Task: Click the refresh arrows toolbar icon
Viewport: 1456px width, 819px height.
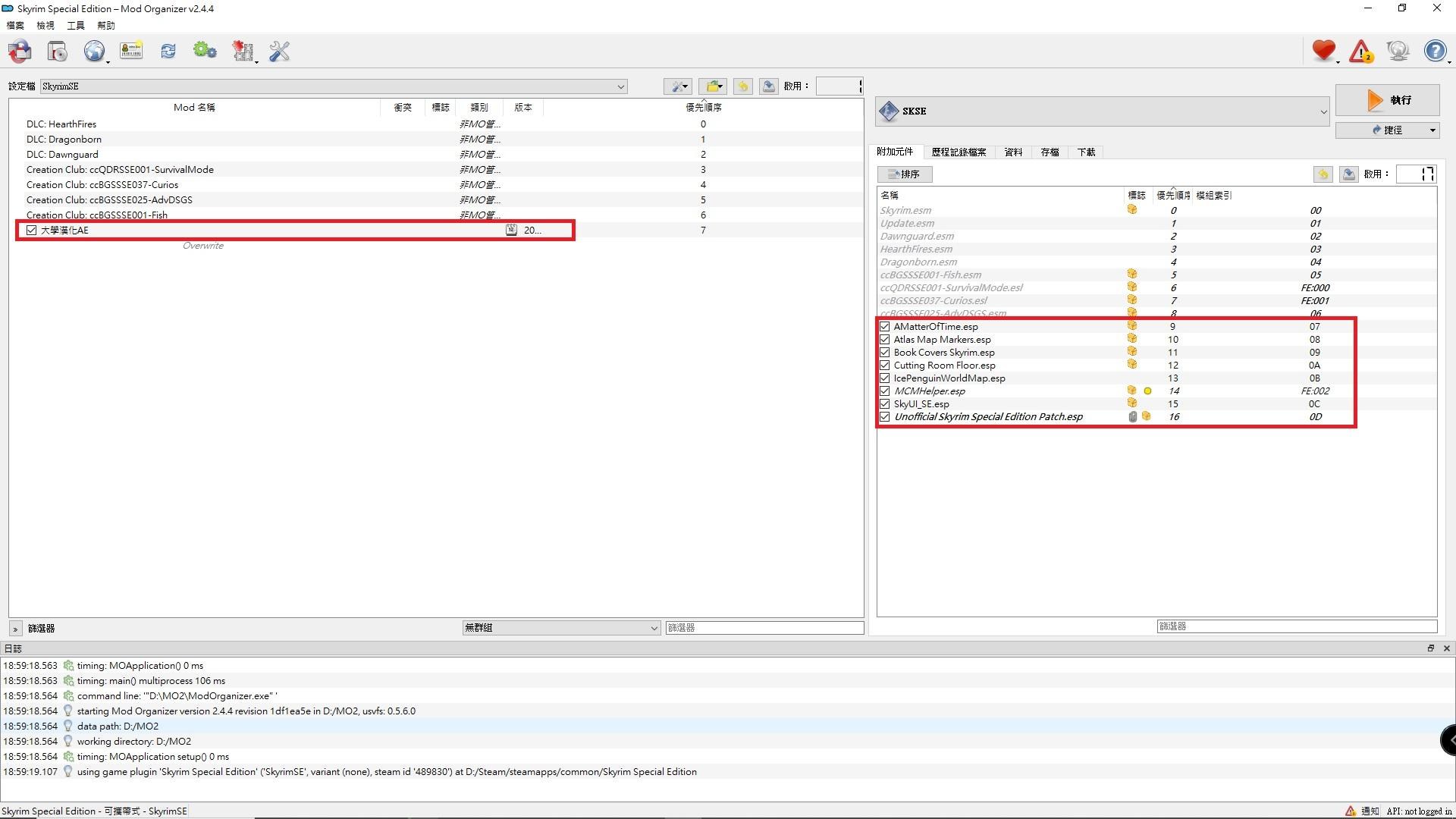Action: (168, 52)
